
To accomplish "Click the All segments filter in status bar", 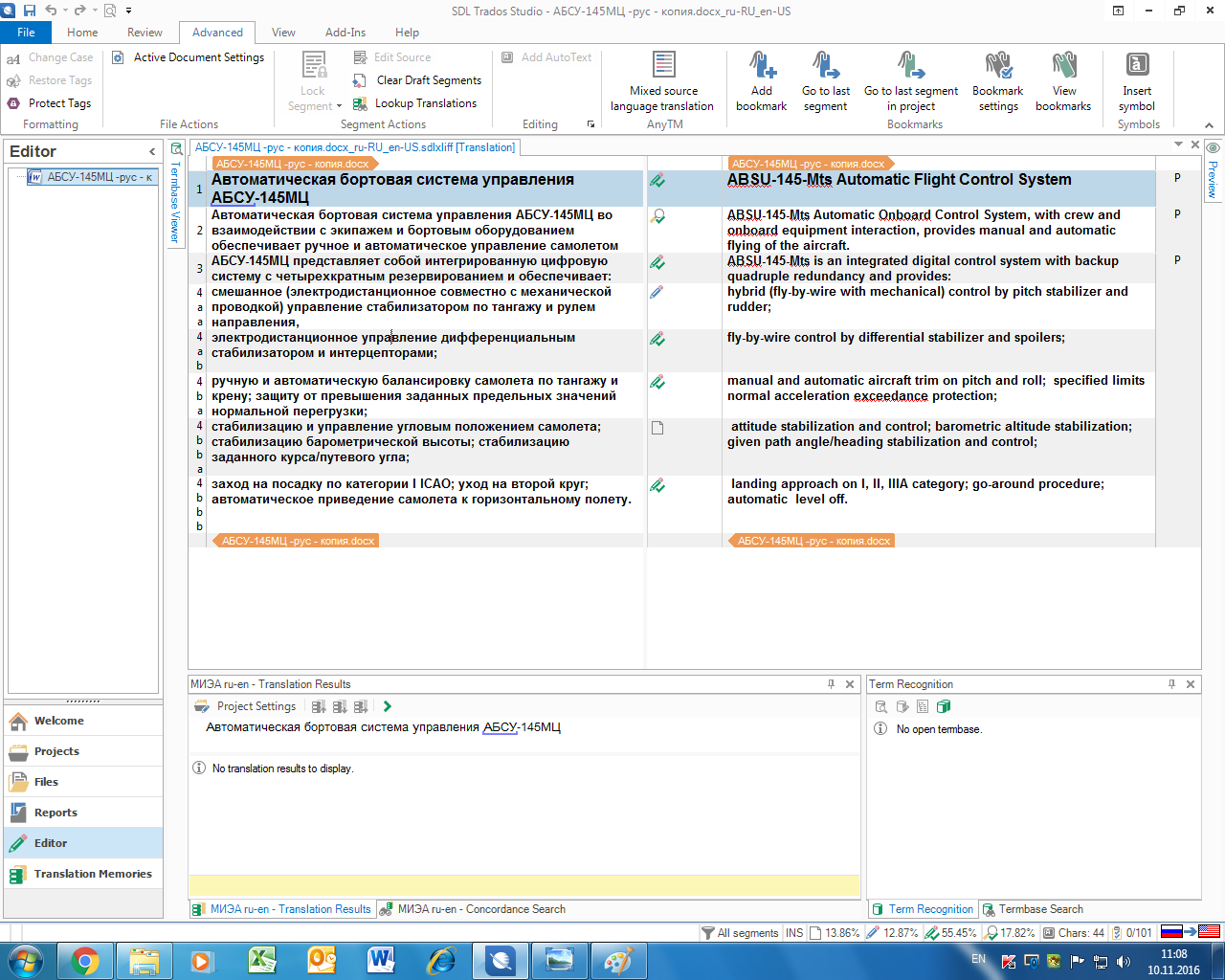I will (x=740, y=933).
